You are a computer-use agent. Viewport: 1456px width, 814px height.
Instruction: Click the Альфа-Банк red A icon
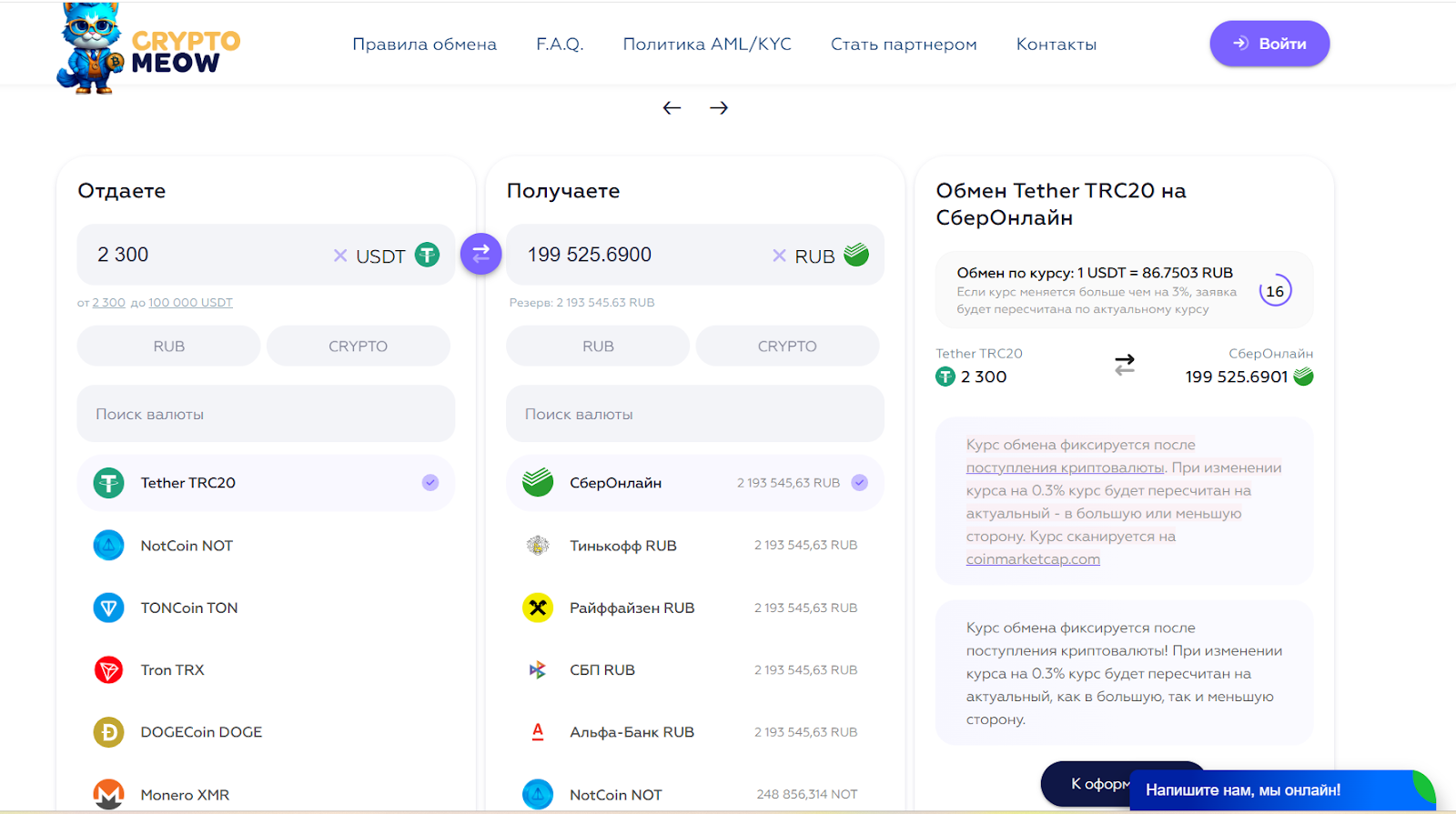538,732
